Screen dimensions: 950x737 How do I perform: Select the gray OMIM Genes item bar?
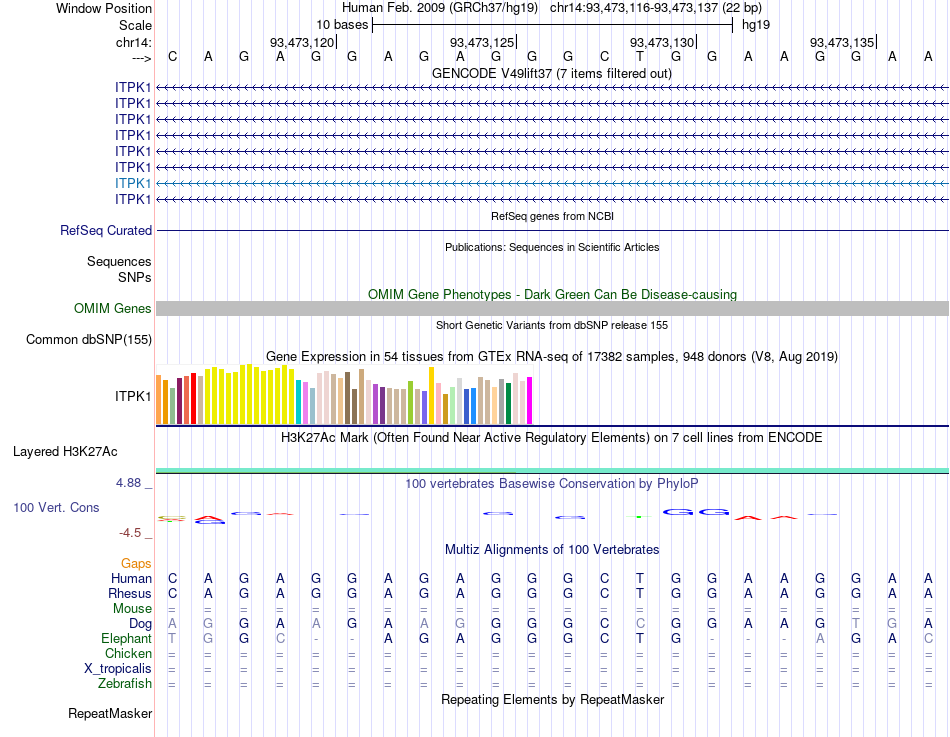pos(552,308)
